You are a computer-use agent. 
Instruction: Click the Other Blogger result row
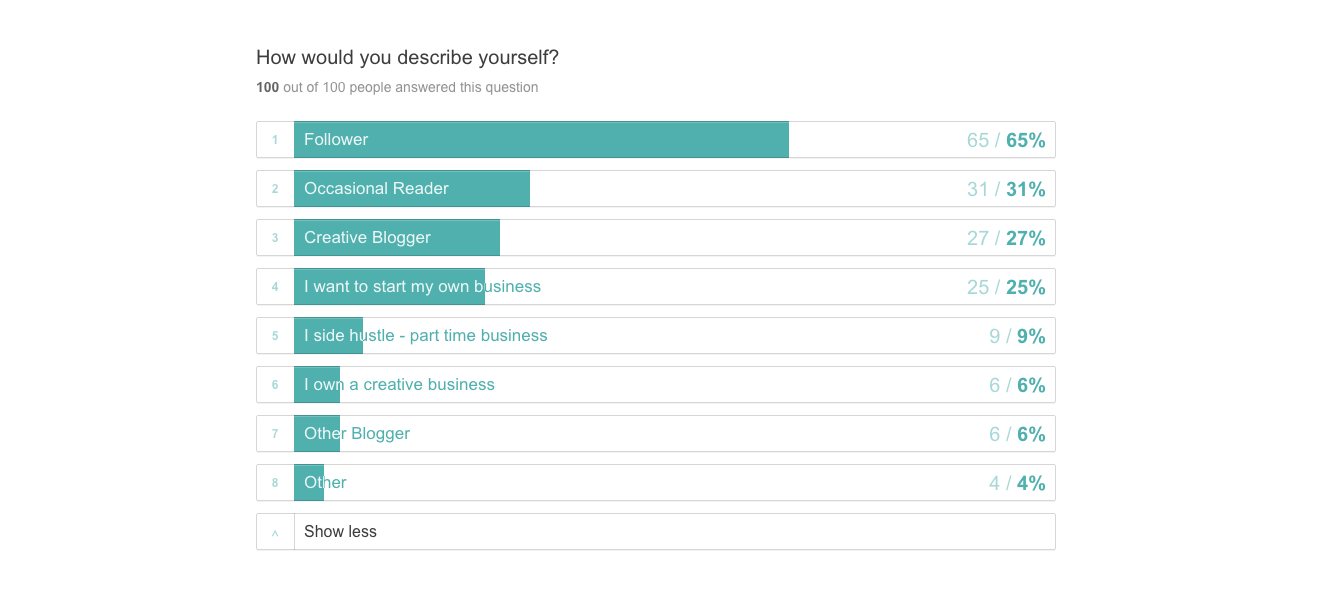[656, 434]
